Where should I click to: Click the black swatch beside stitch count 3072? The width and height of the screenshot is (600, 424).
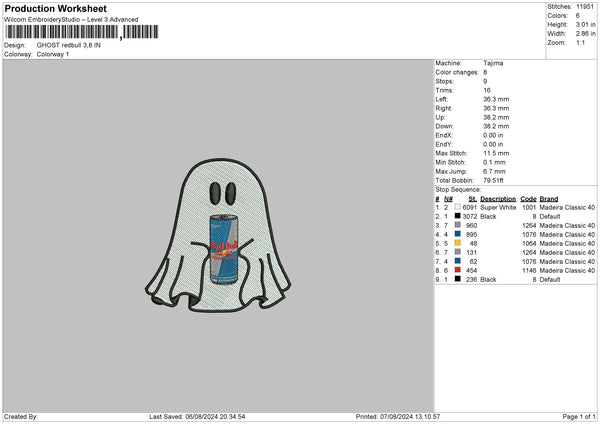pyautogui.click(x=458, y=216)
